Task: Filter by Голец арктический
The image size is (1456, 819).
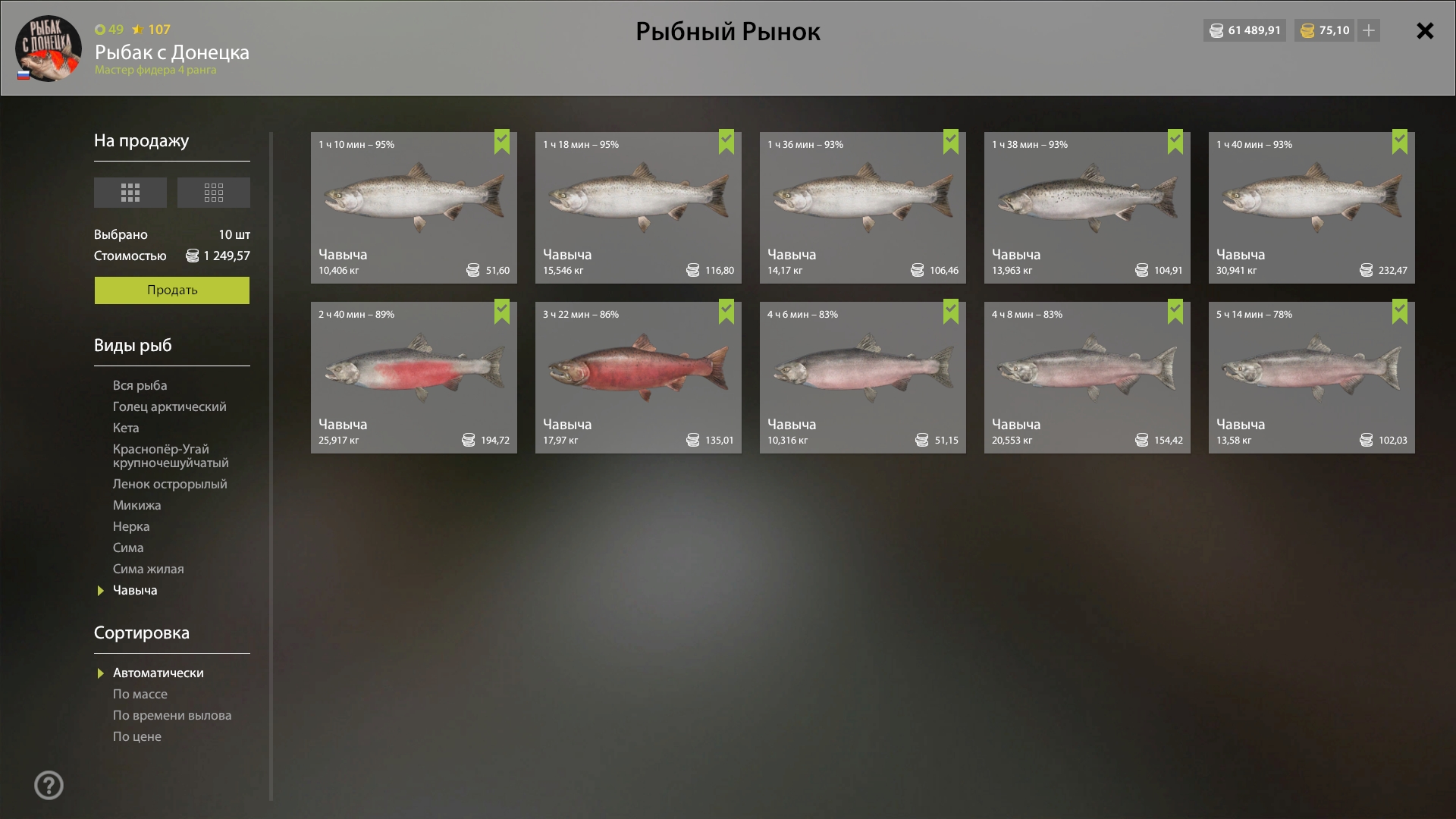Action: pyautogui.click(x=170, y=406)
